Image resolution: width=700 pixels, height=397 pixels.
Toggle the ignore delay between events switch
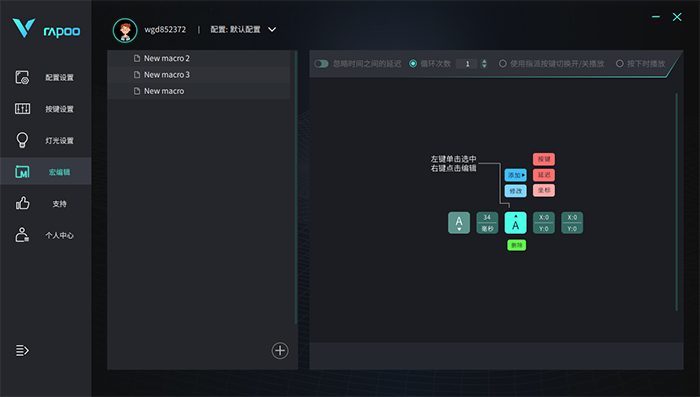(321, 64)
